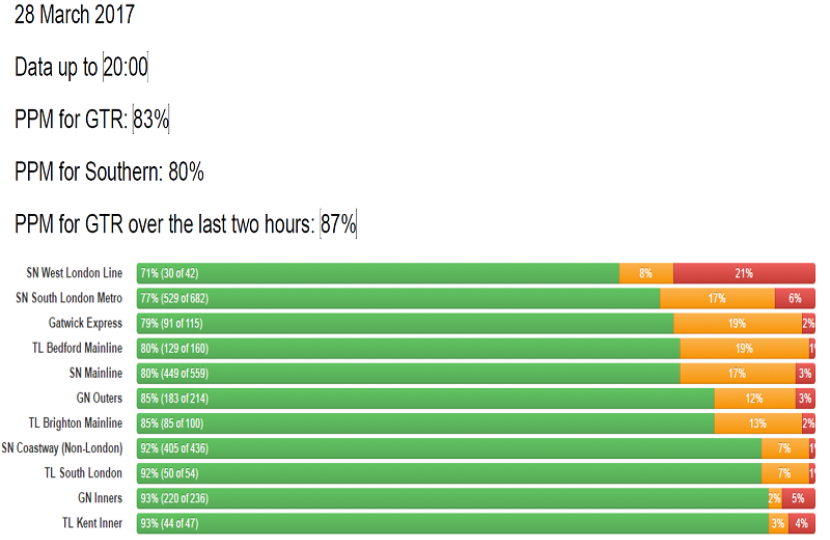
Task: Click the TL South London row label
Action: coord(84,473)
